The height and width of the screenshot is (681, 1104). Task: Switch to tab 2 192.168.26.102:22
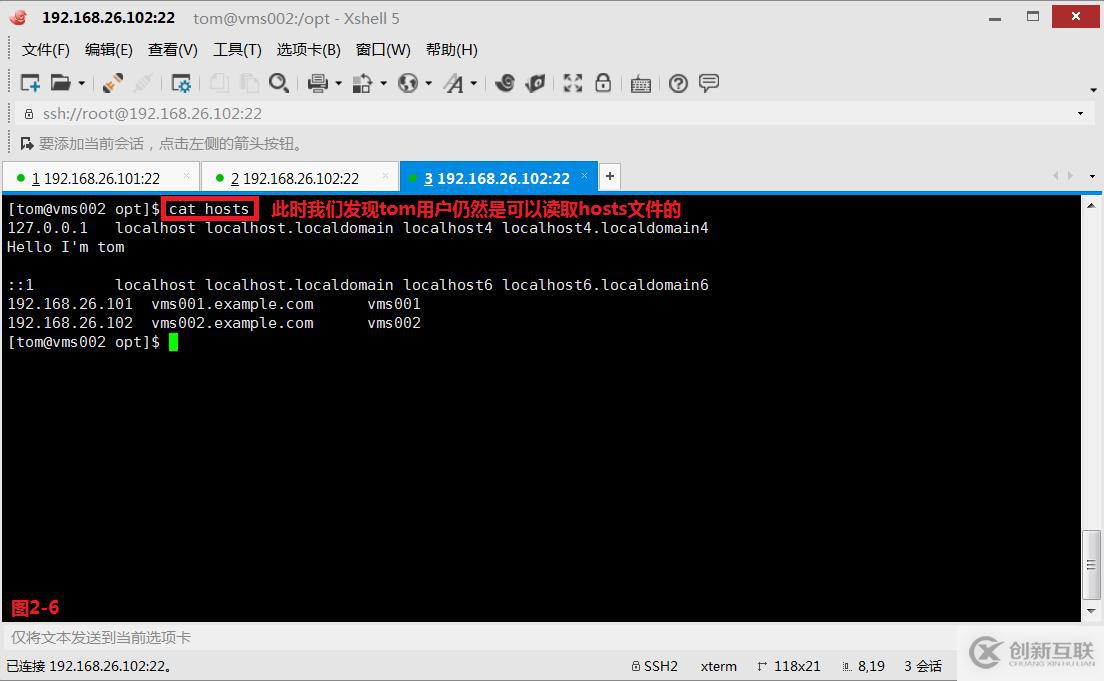pos(300,178)
